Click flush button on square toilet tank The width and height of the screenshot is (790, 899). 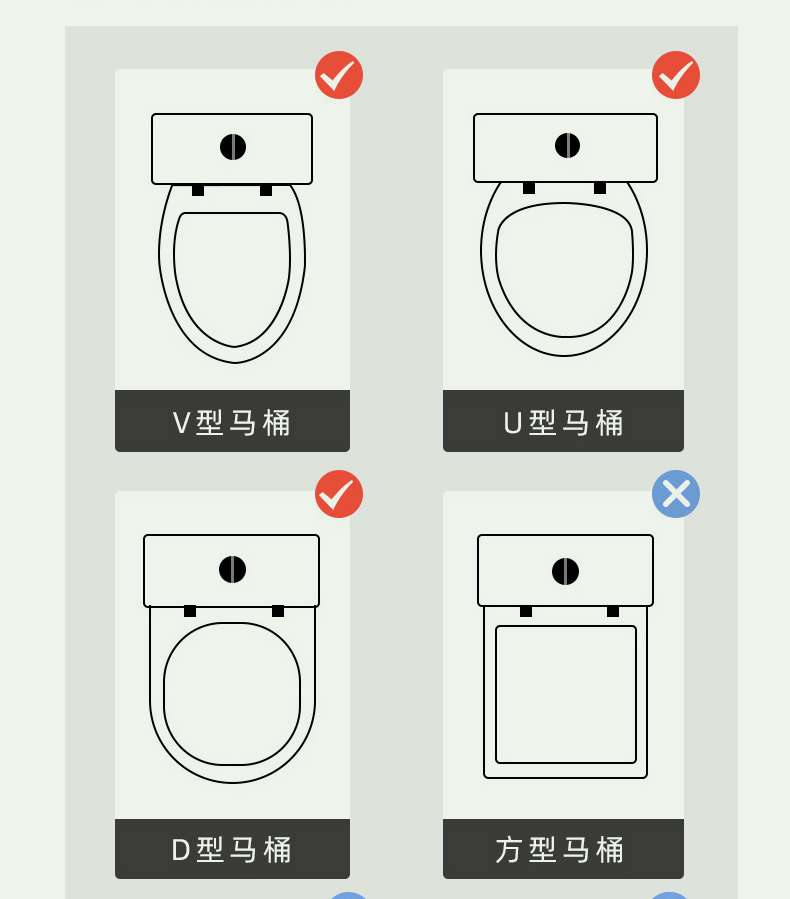tap(565, 571)
